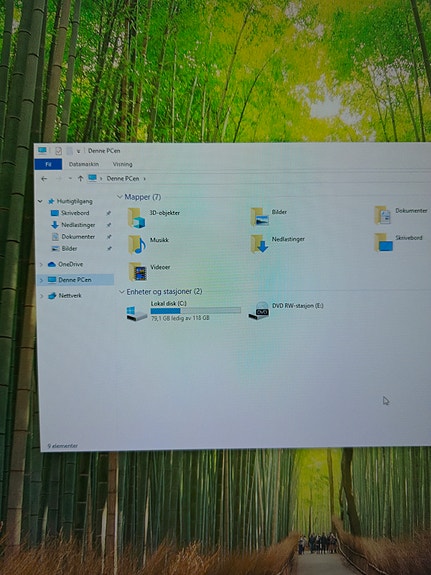Go back with the left arrow button

(x=44, y=179)
